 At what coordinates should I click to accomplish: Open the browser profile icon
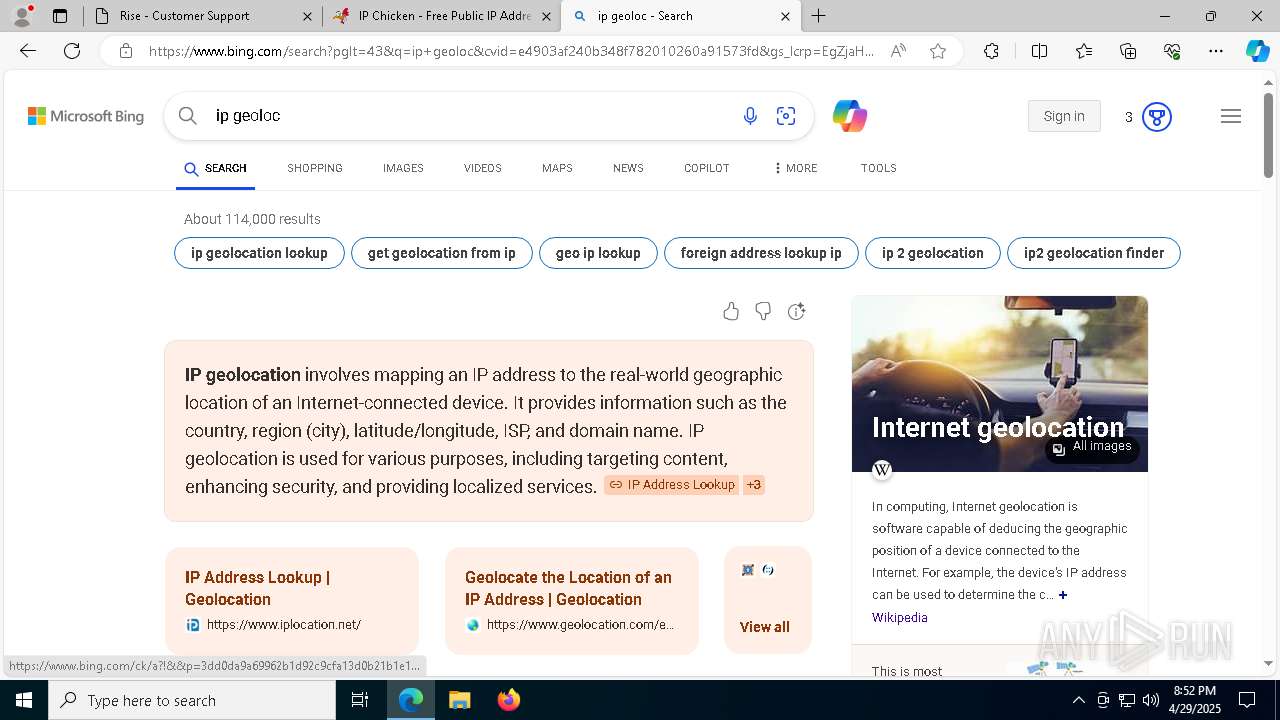tap(22, 16)
